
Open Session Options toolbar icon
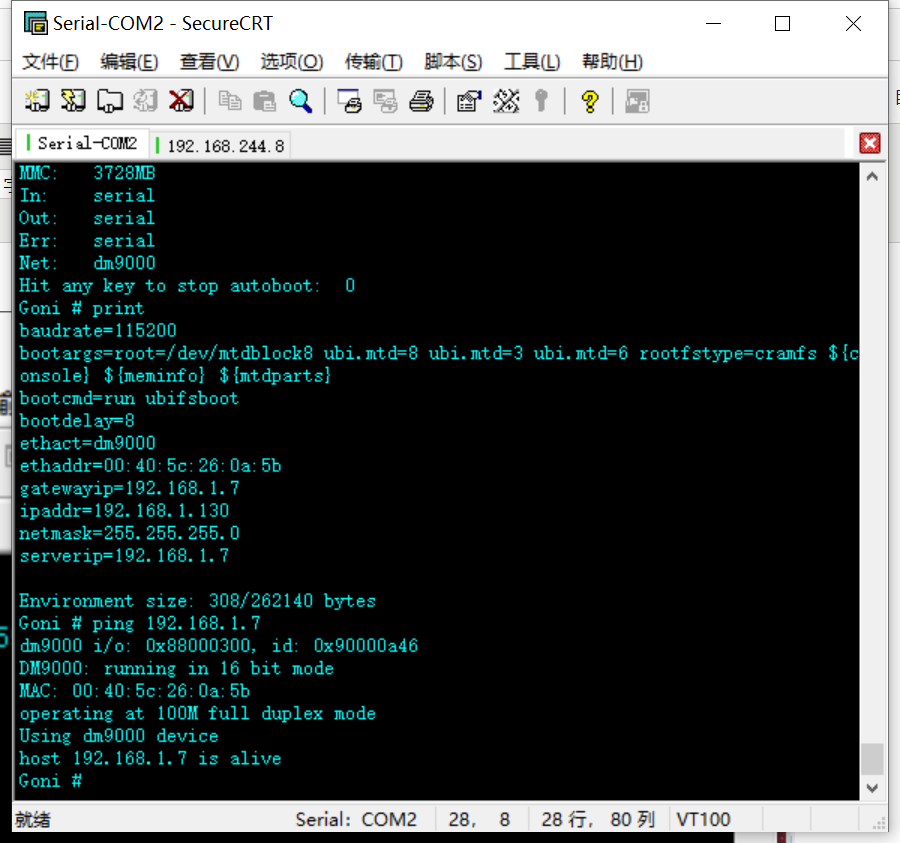pyautogui.click(x=469, y=101)
